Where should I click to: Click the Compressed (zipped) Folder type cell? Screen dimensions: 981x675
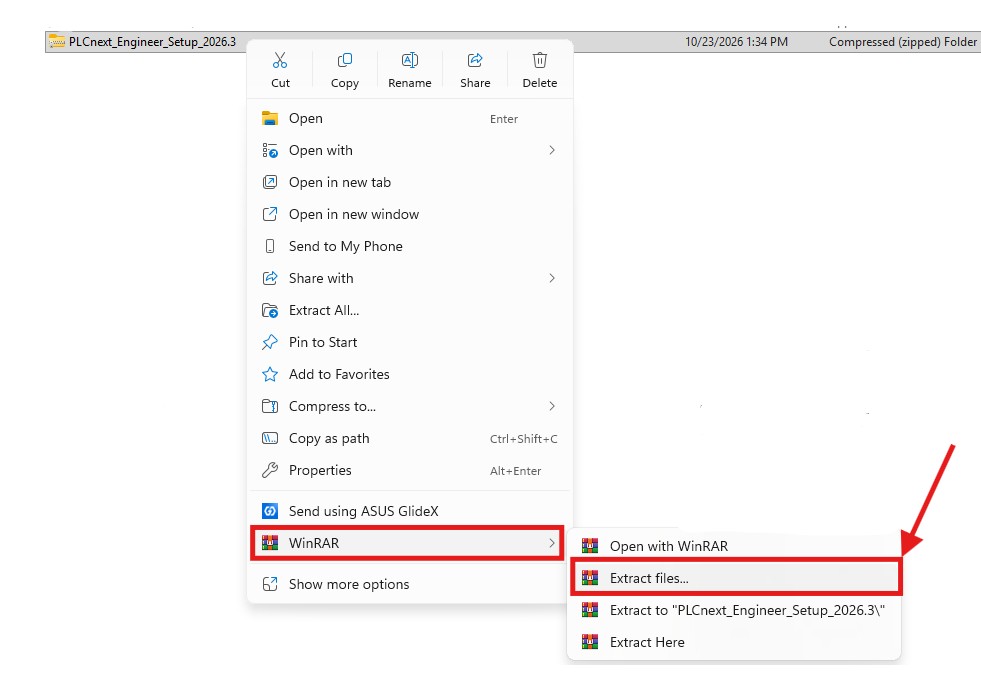click(903, 42)
